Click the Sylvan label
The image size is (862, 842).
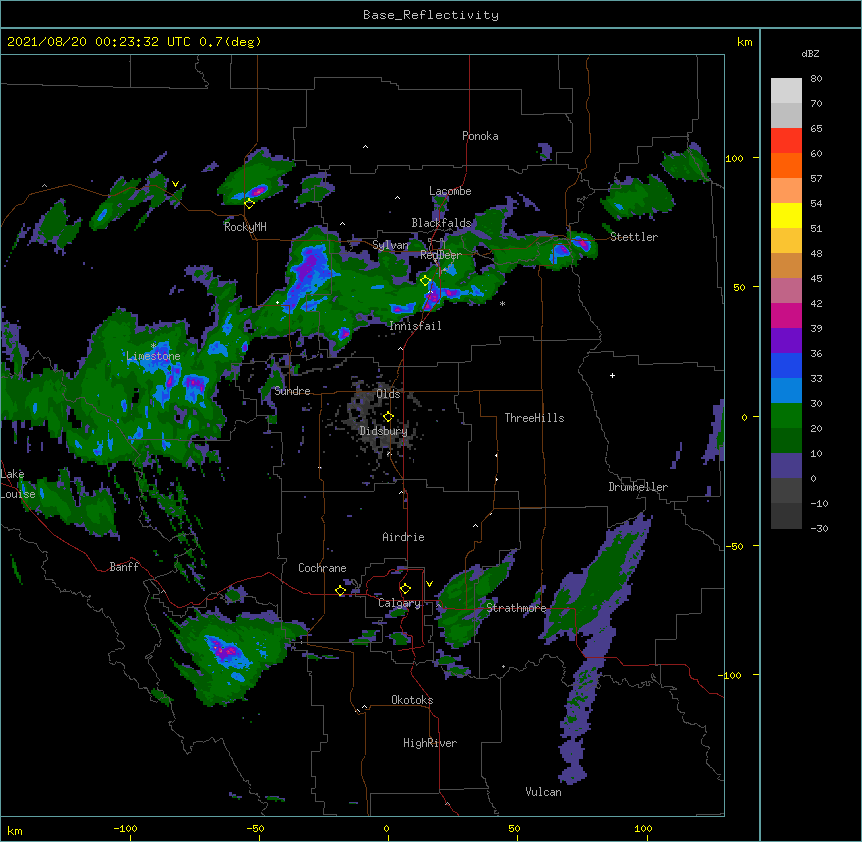point(390,245)
